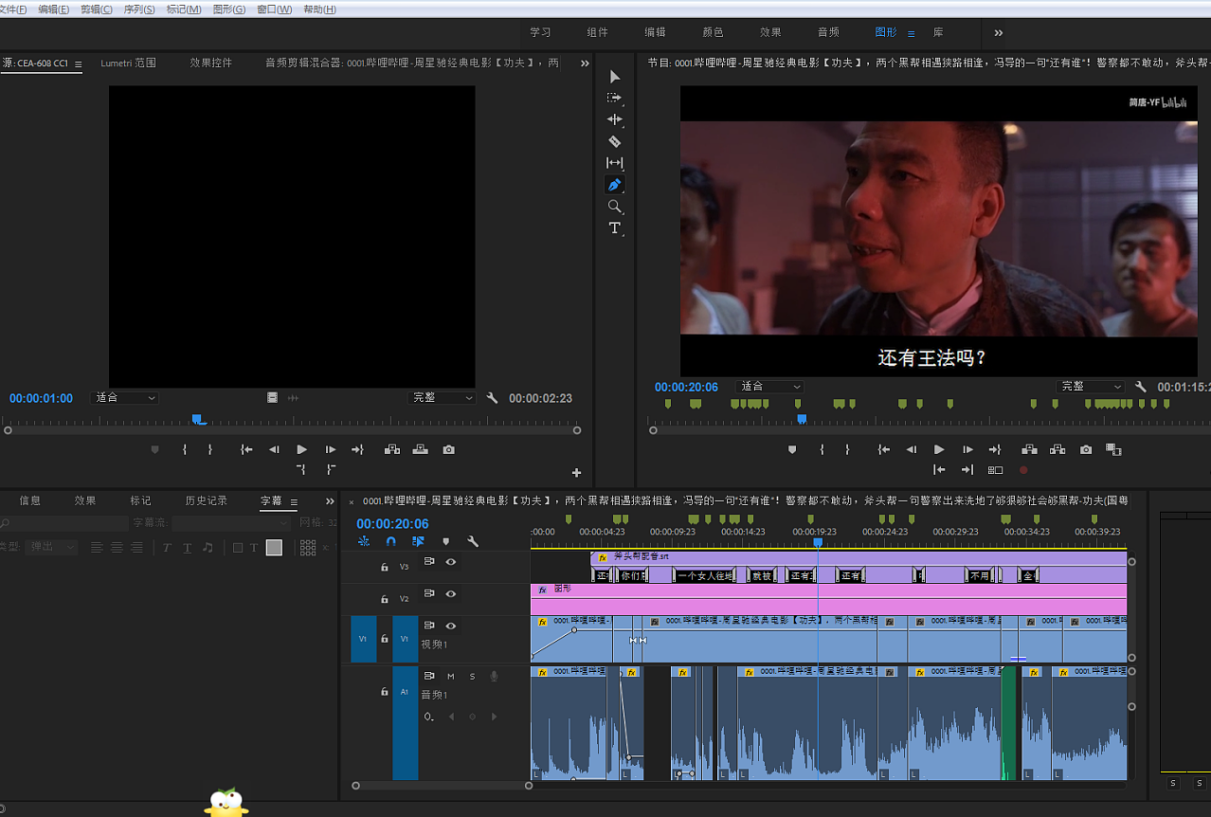Toggle Linked Selection in timeline

[x=418, y=542]
